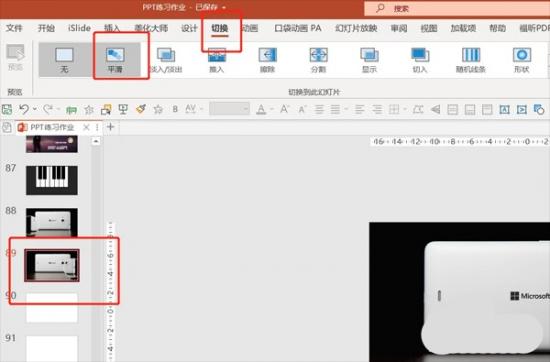Click the Undo arrow in quick toolbar
Screen dimensions: 550x362
tap(24, 109)
